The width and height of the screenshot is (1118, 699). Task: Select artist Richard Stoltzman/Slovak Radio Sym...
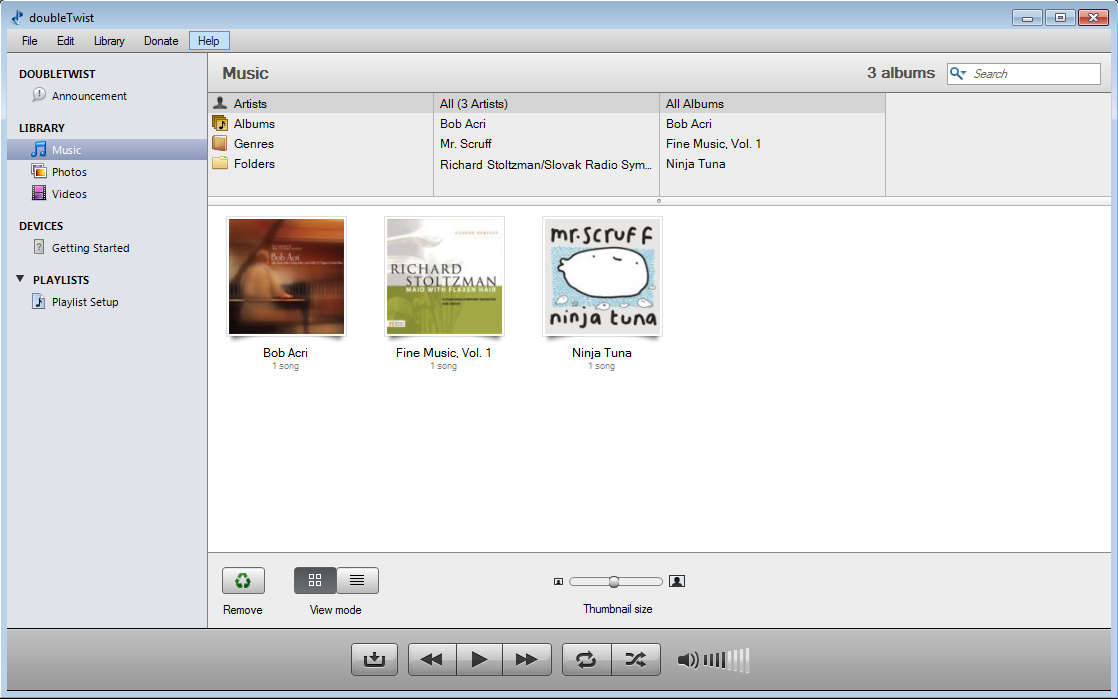tap(546, 164)
